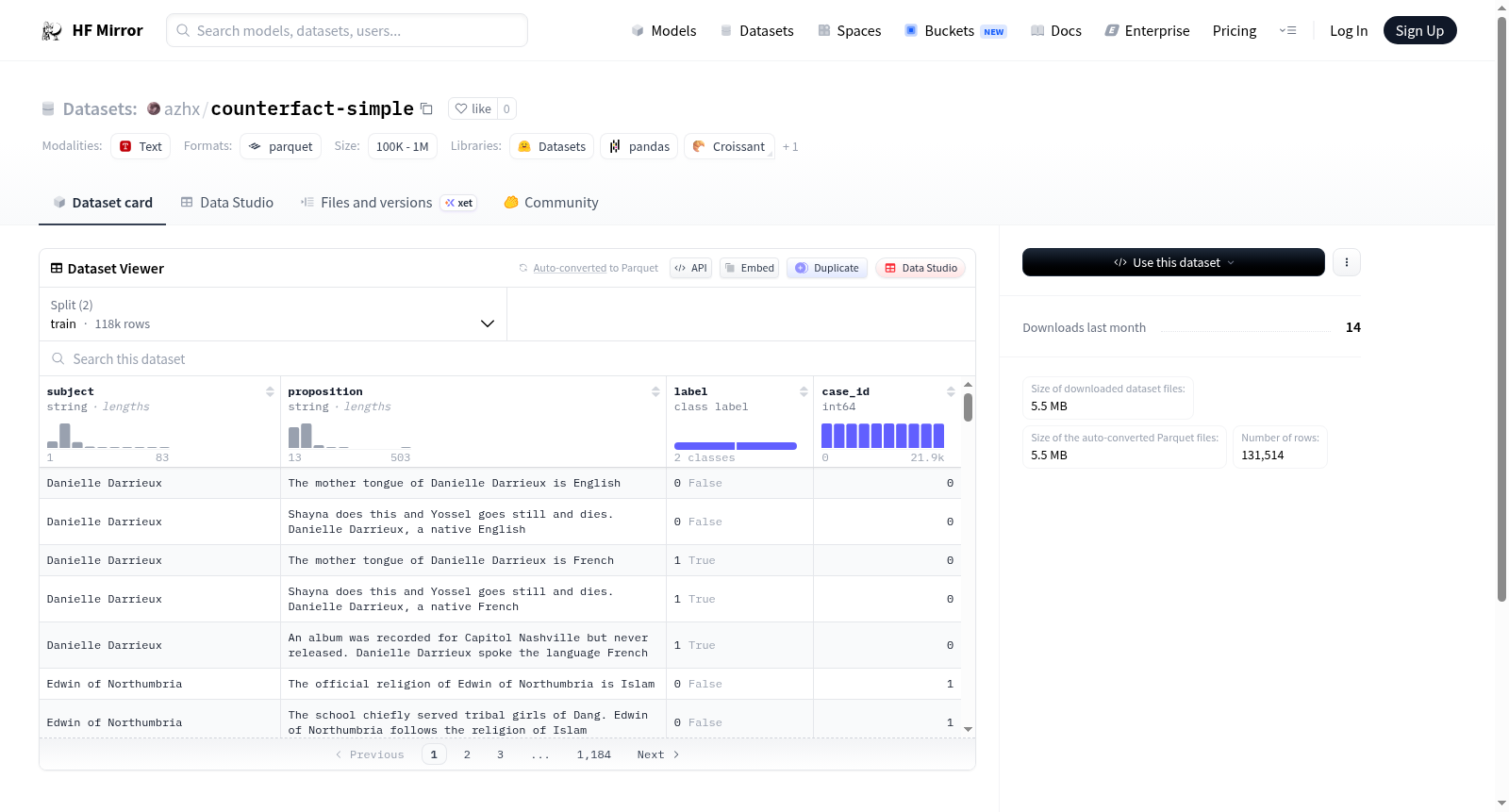Go to the Enterprise page
Image resolution: width=1509 pixels, height=812 pixels.
(1147, 31)
